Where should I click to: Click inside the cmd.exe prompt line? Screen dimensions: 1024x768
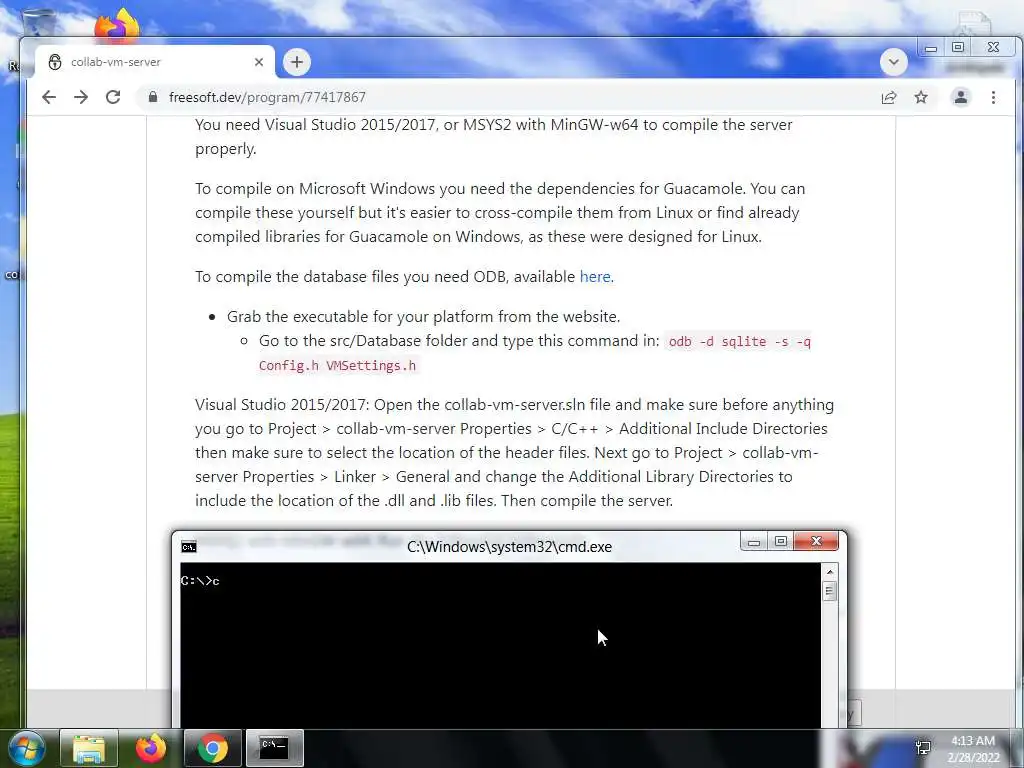point(200,581)
